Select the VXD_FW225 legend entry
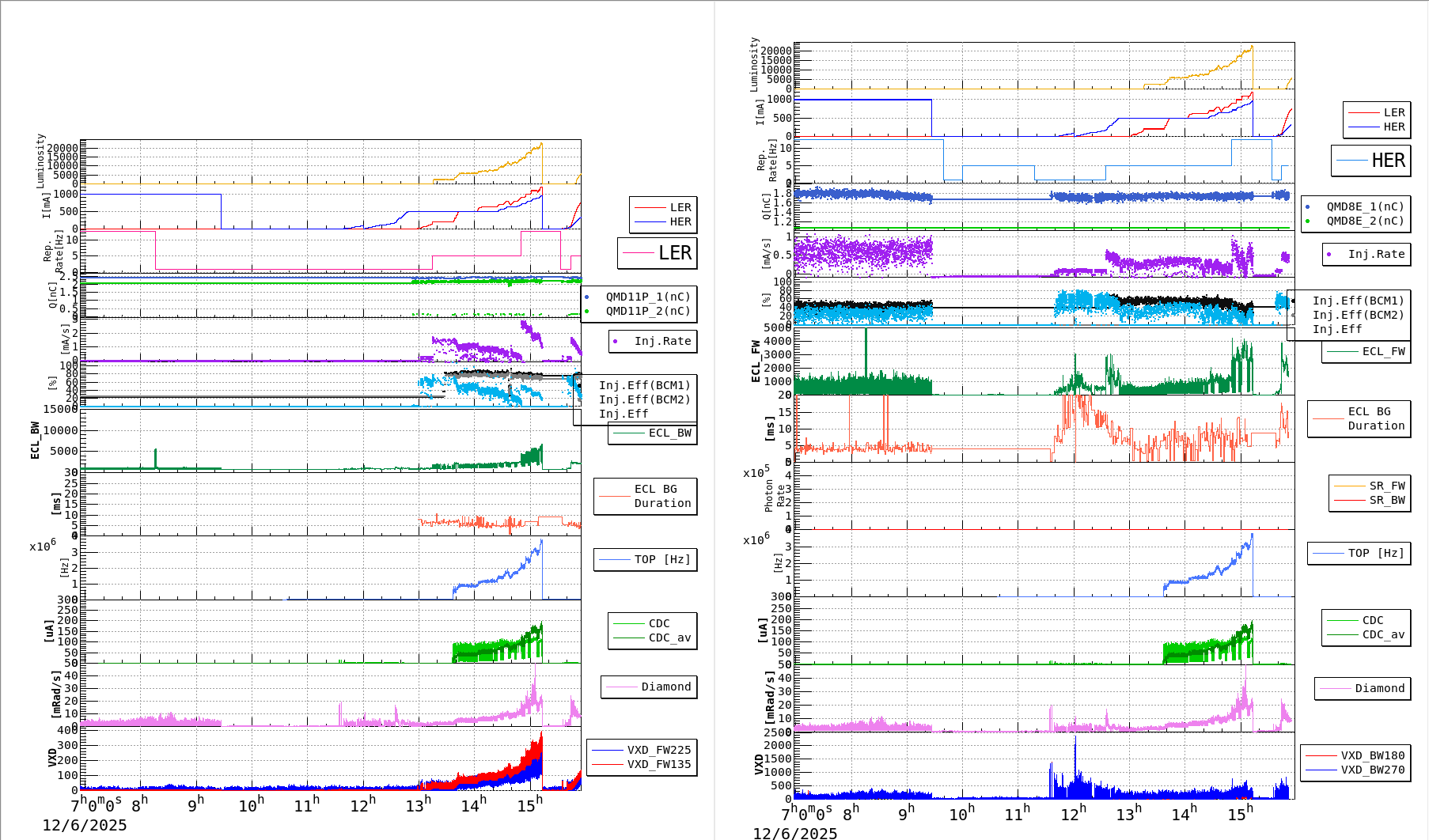Screen dimensions: 1429x840 (x=659, y=750)
